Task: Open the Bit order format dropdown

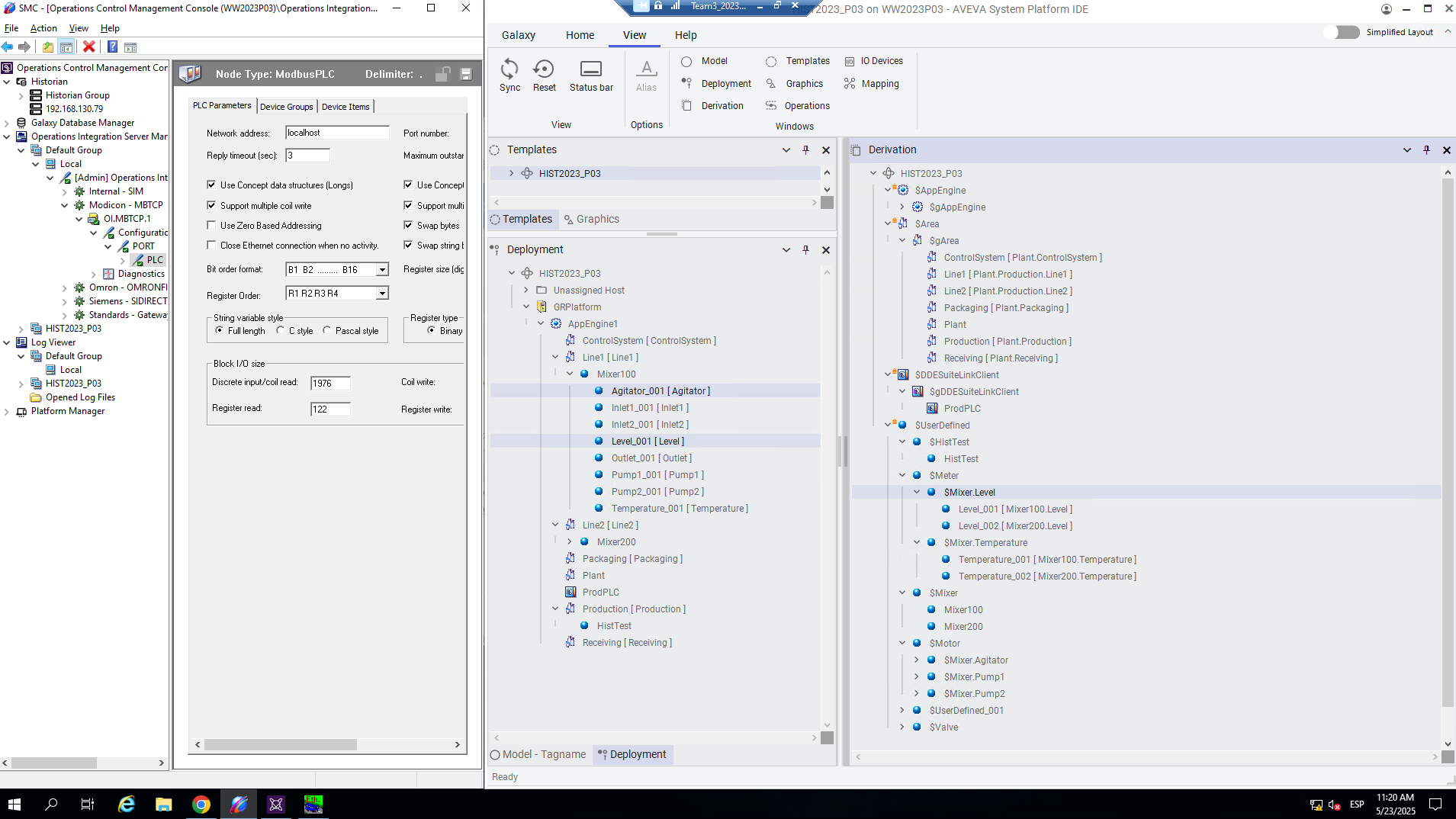Action: tap(382, 270)
